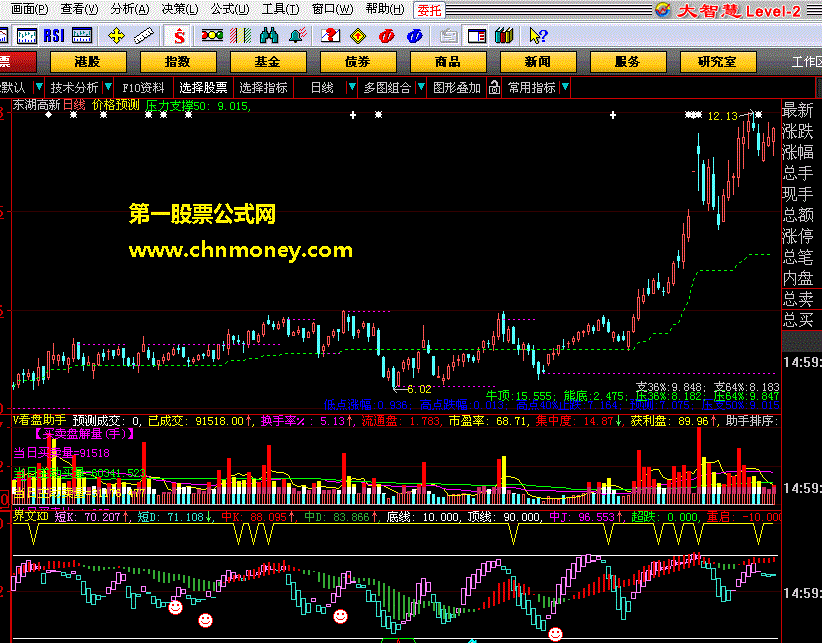
Task: Open the 公式(U) menu
Action: pyautogui.click(x=230, y=9)
